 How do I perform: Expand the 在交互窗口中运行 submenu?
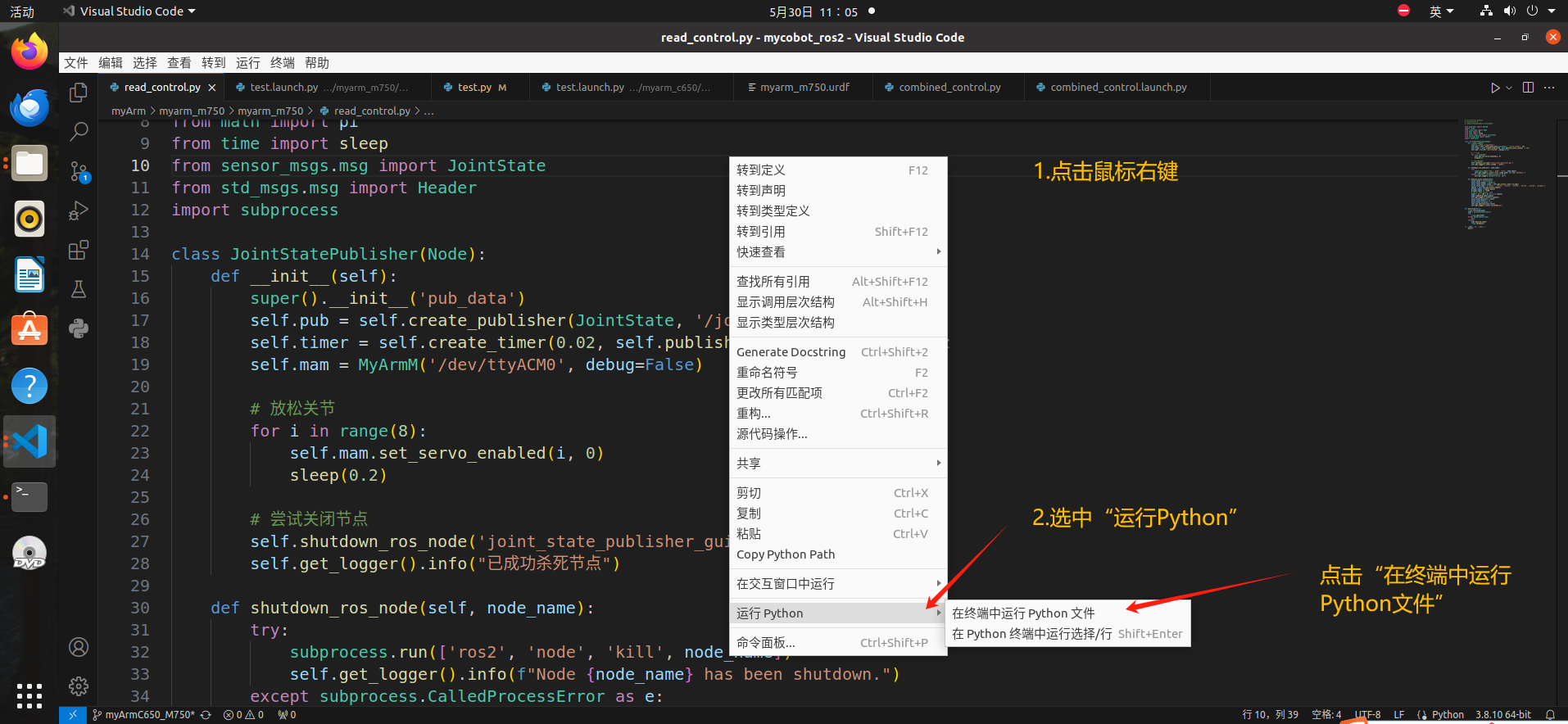pos(838,584)
